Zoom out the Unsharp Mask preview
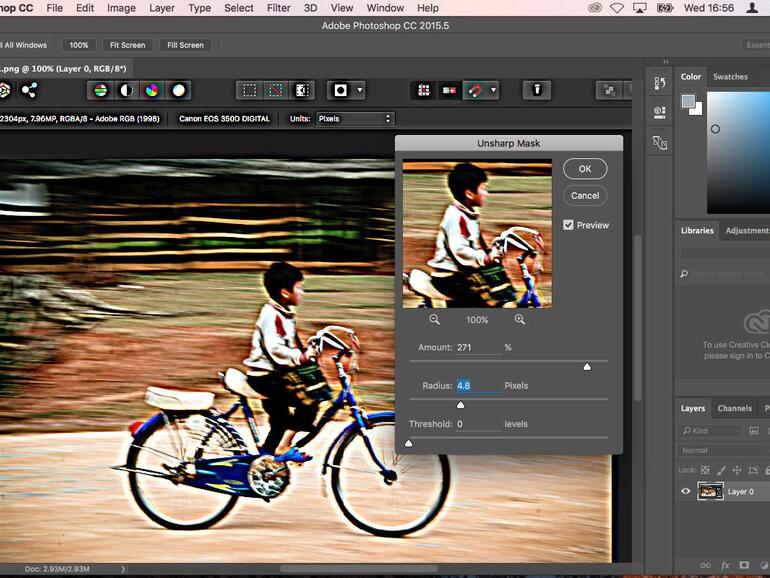This screenshot has height=578, width=770. [434, 320]
